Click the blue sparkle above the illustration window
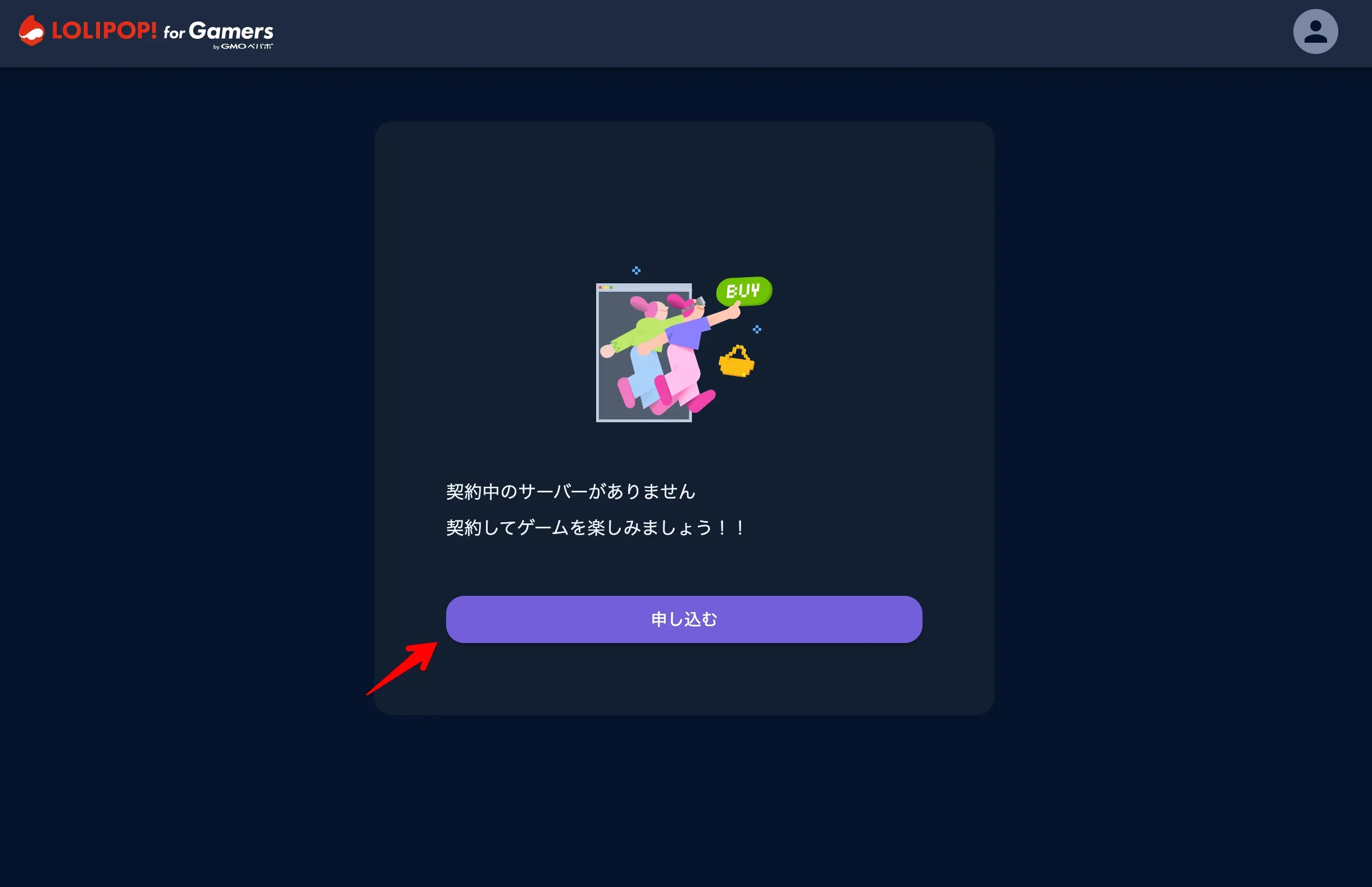Viewport: 1372px width, 887px height. [636, 270]
